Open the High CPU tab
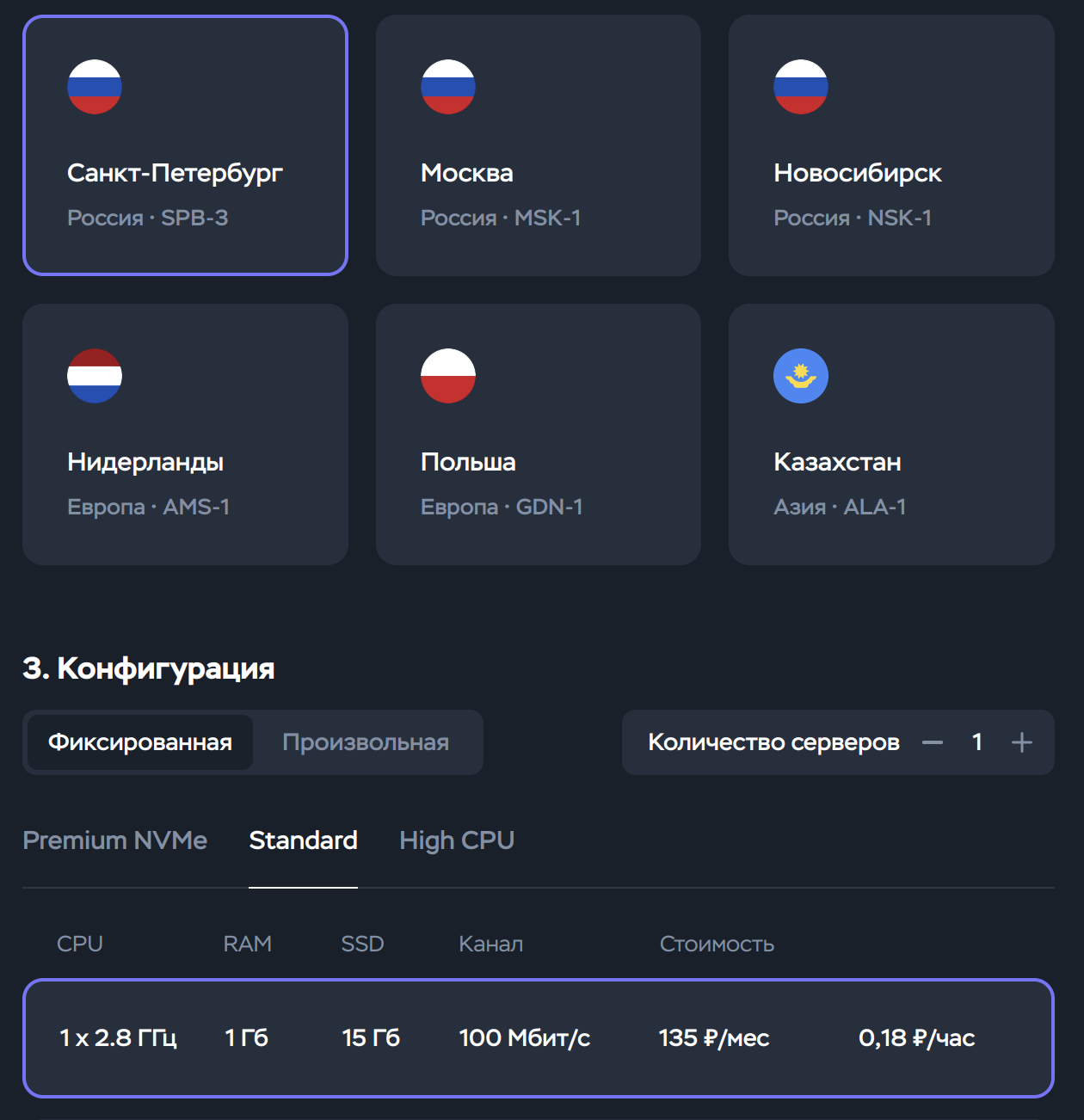The width and height of the screenshot is (1084, 1120). point(457,840)
